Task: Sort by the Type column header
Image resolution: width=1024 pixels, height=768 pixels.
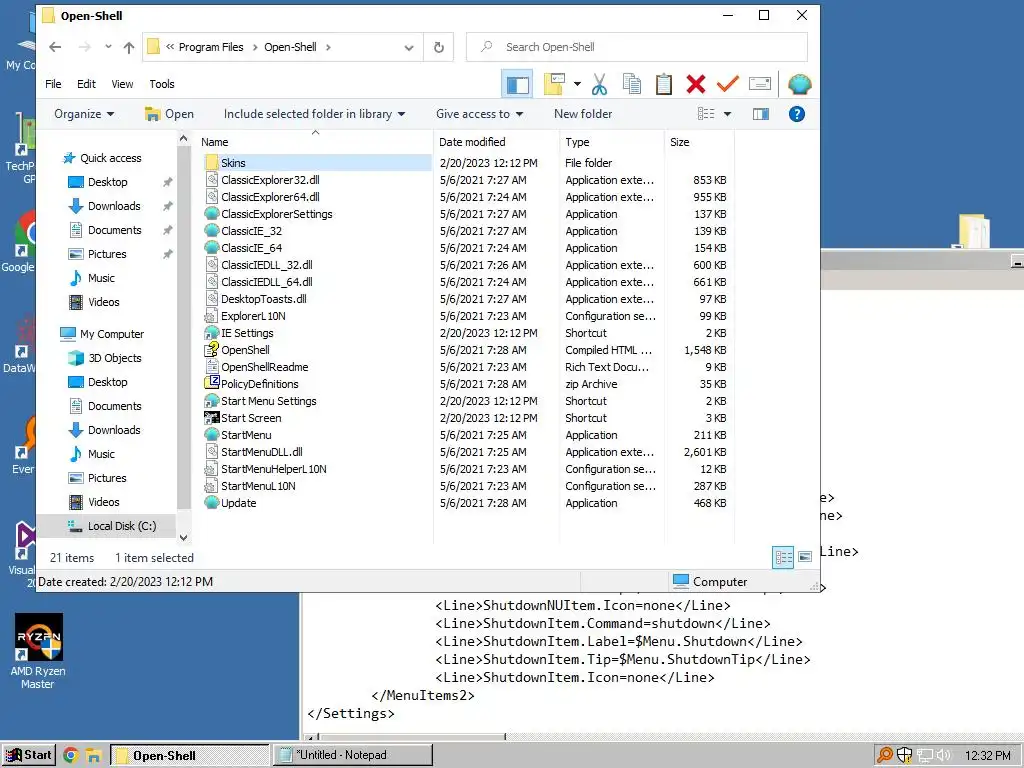Action: 577,142
